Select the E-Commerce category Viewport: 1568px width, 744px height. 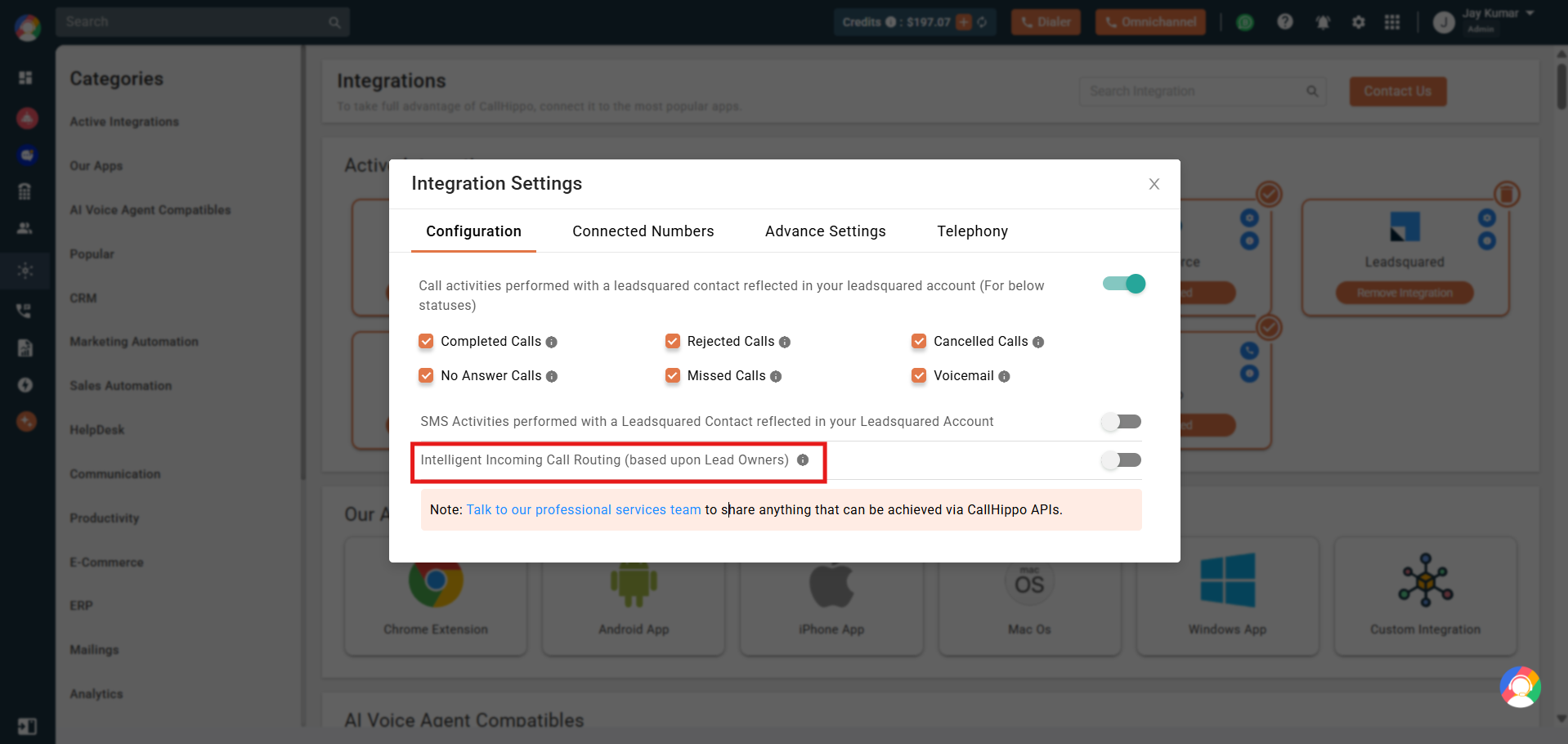[106, 562]
